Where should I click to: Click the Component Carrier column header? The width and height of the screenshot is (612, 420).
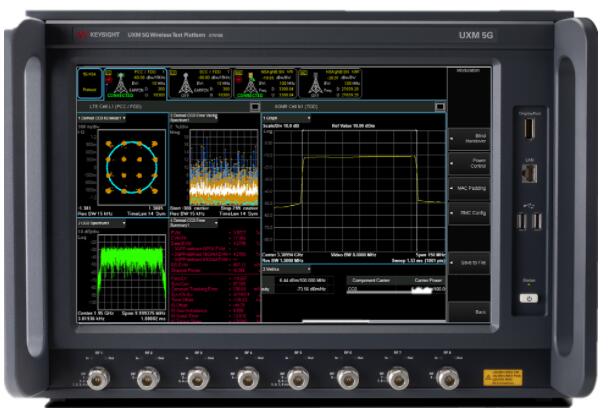coord(371,280)
